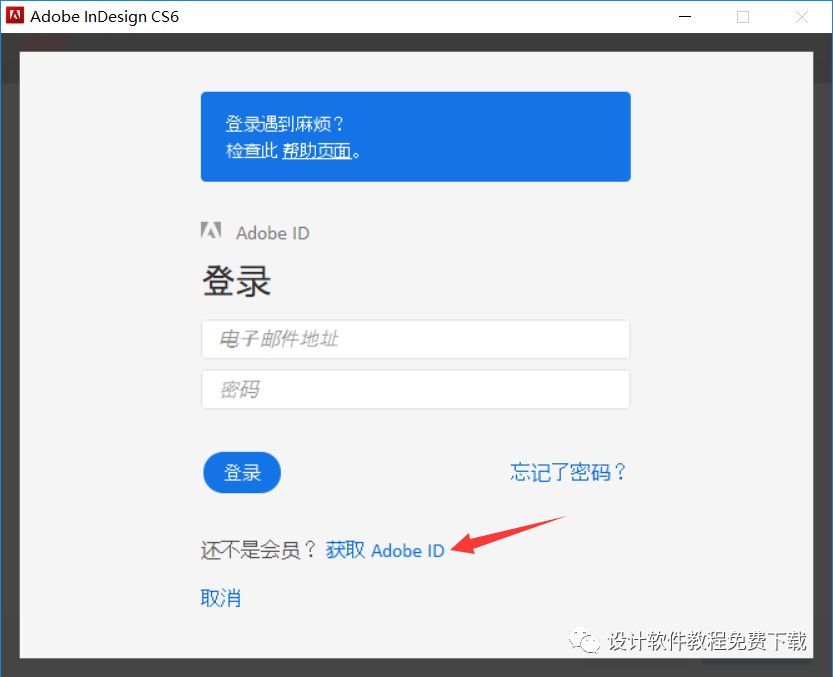Screen dimensions: 833x677
Task: Click the 获取 Adobe ID link
Action: pos(385,550)
